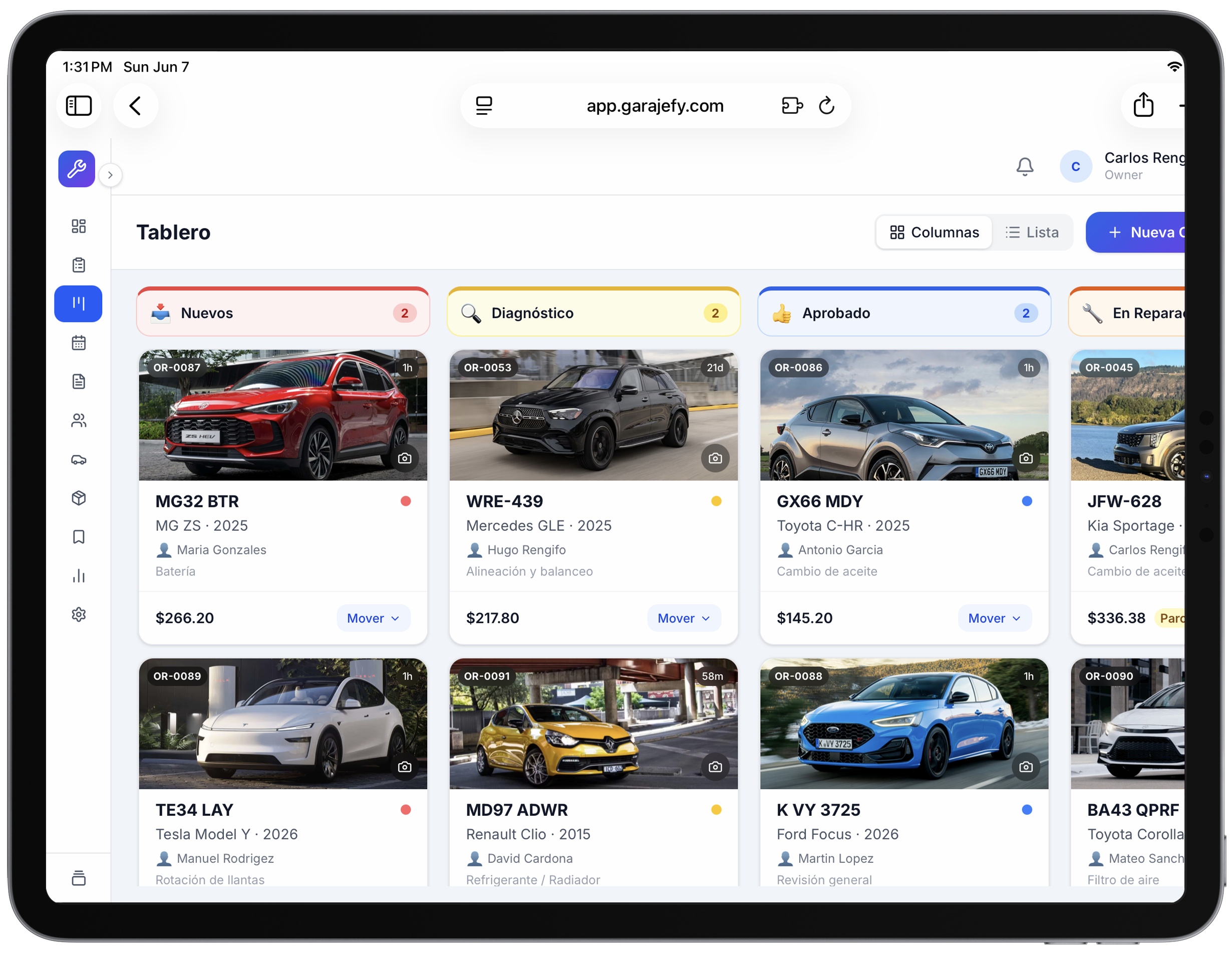Open the customers people icon in sidebar
Image resolution: width=1232 pixels, height=953 pixels.
tap(79, 421)
